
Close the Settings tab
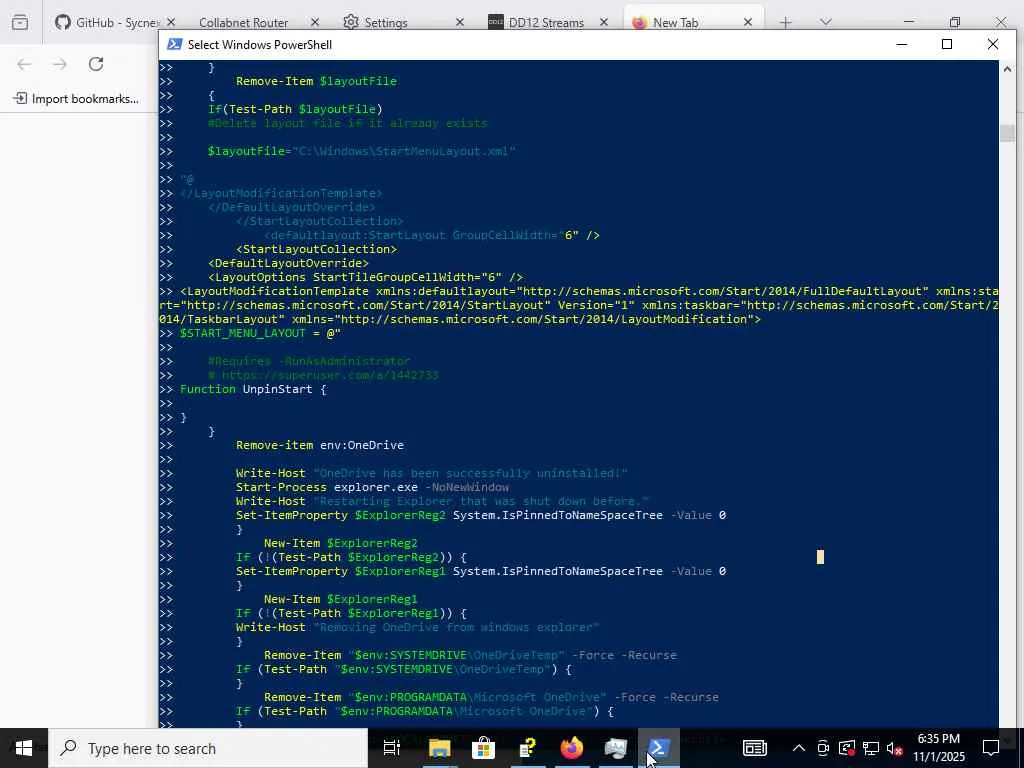460,22
